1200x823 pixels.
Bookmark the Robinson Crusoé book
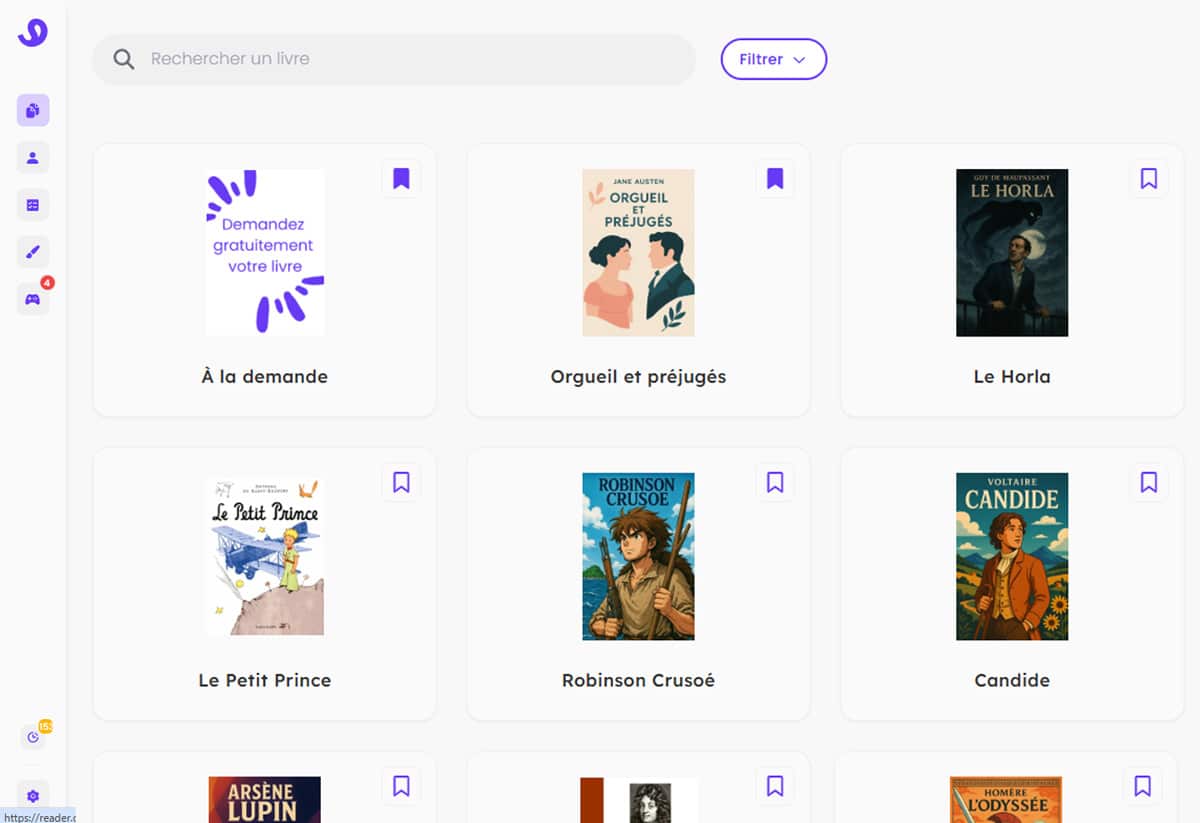(x=775, y=483)
